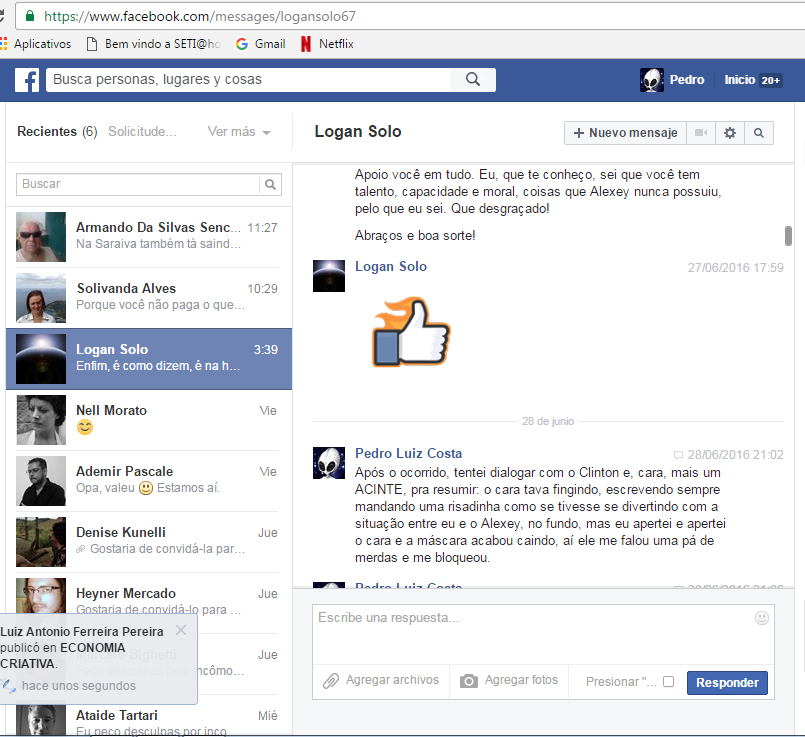Focus the Busca personas, lugares y cosas field
Screen dimensions: 805x737
pyautogui.click(x=248, y=80)
